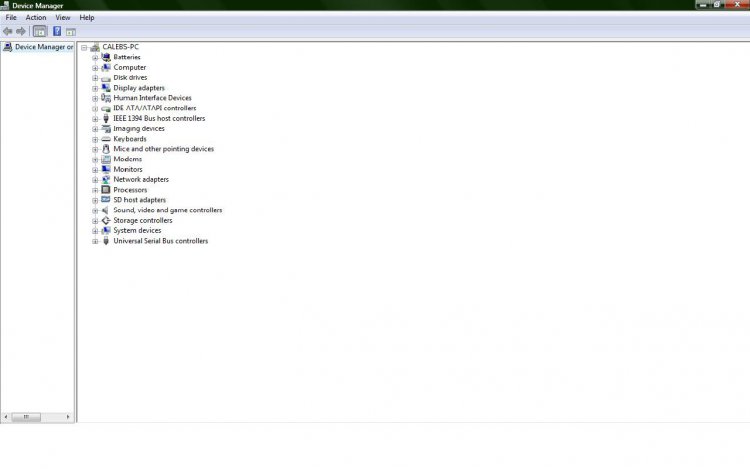Expand the Processors node
750x469 pixels.
(95, 190)
